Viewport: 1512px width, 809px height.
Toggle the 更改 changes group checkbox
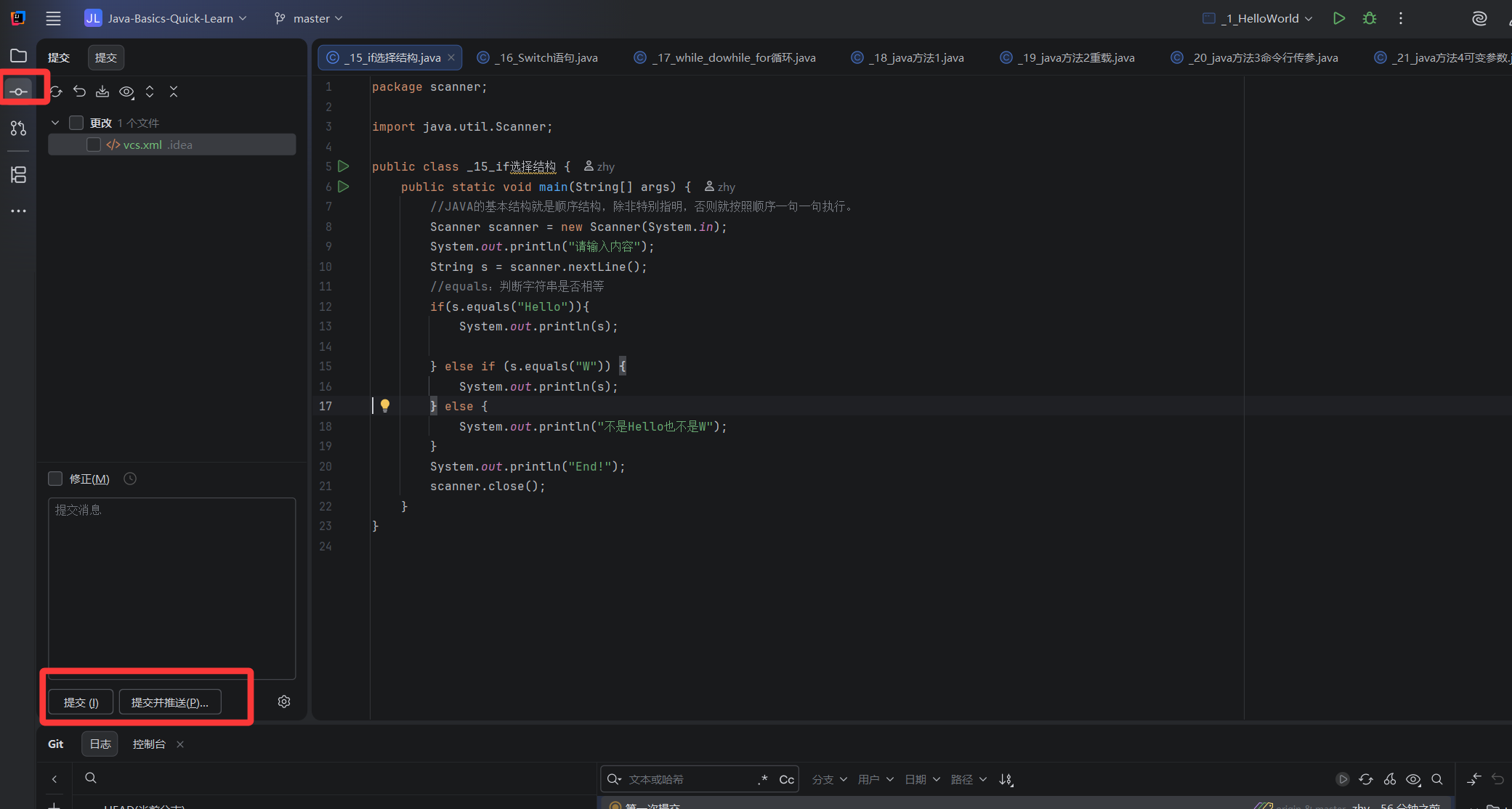point(76,123)
